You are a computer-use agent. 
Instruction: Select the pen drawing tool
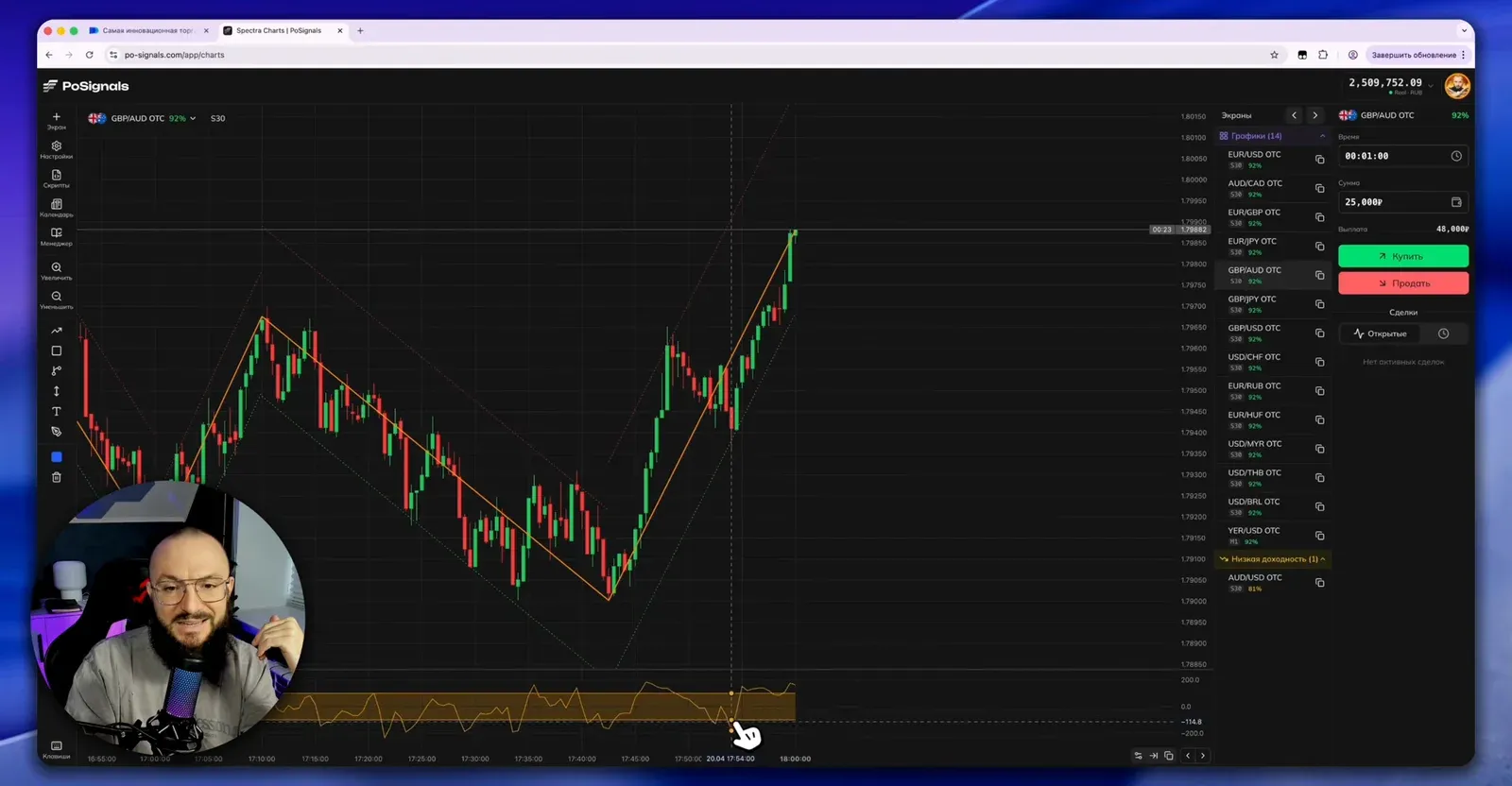tap(56, 432)
